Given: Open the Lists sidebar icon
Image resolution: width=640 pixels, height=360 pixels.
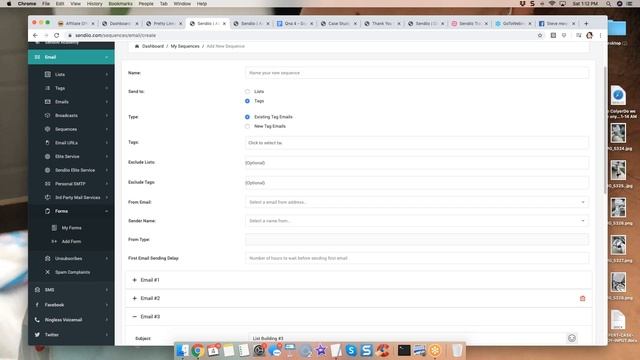Looking at the screenshot, I should (47, 74).
